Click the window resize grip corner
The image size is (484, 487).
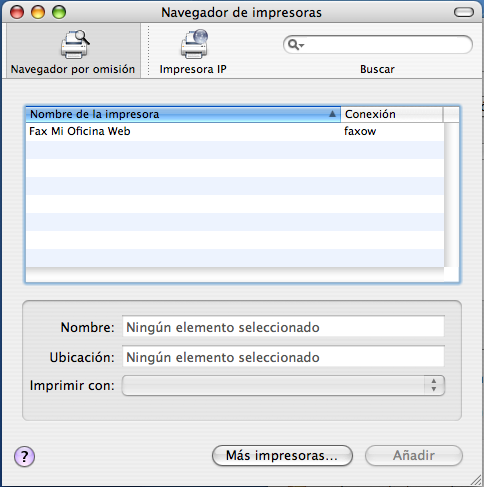point(476,480)
